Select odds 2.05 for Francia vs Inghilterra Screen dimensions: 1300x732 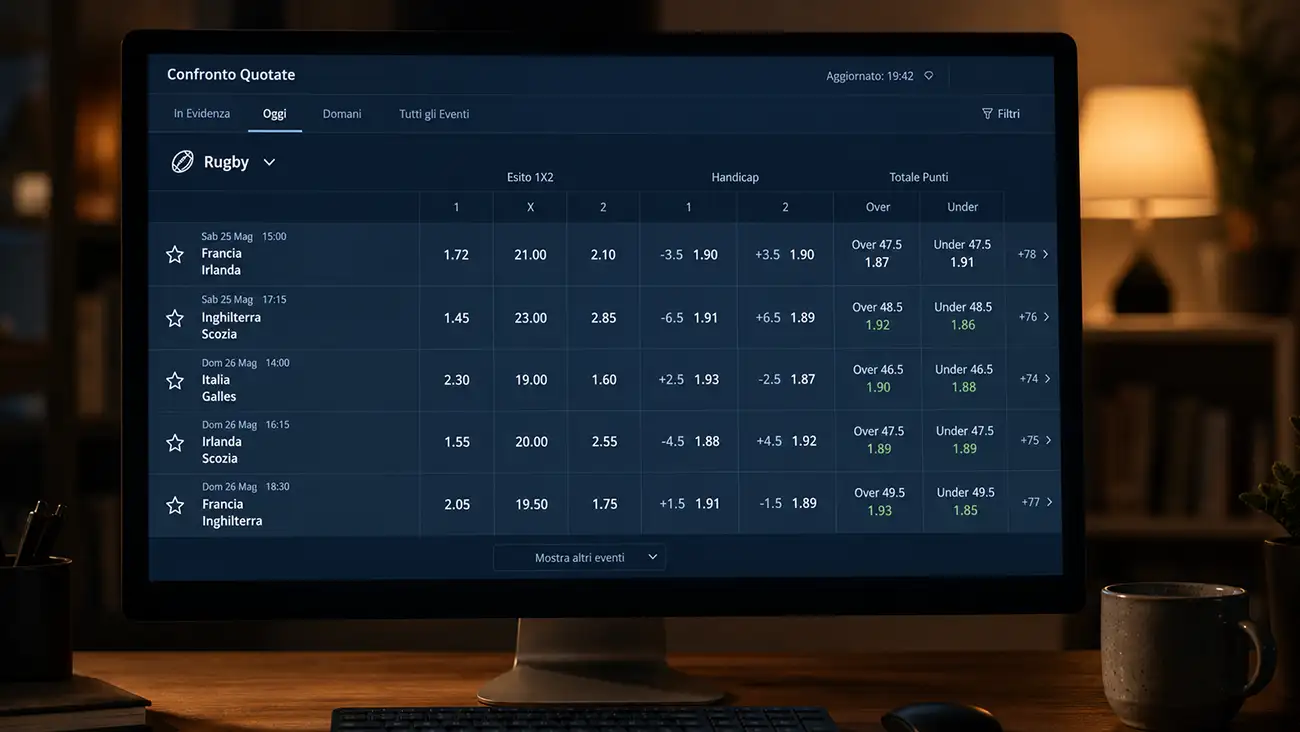[457, 505]
